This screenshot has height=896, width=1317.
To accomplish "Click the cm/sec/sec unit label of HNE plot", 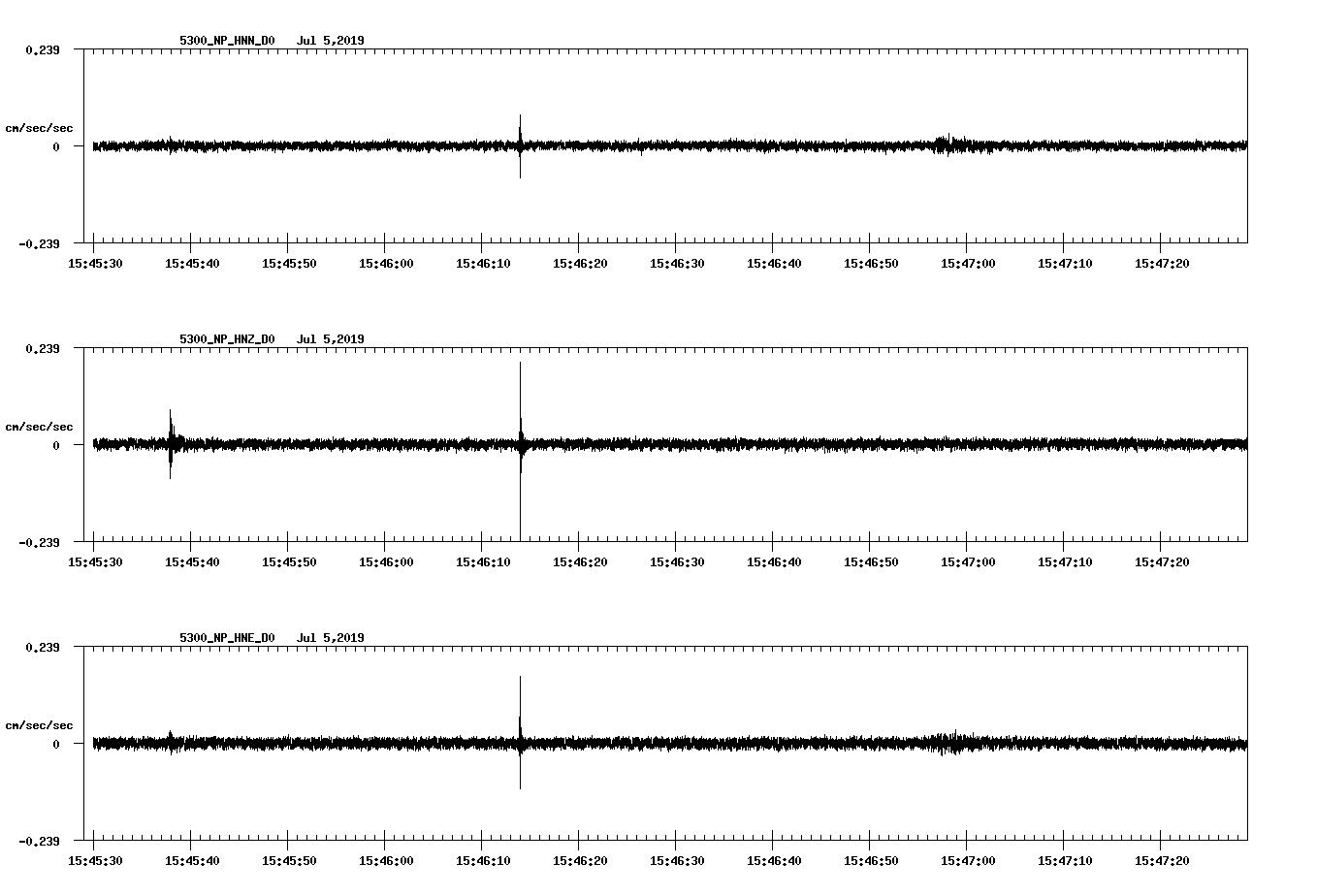I will click(x=39, y=726).
